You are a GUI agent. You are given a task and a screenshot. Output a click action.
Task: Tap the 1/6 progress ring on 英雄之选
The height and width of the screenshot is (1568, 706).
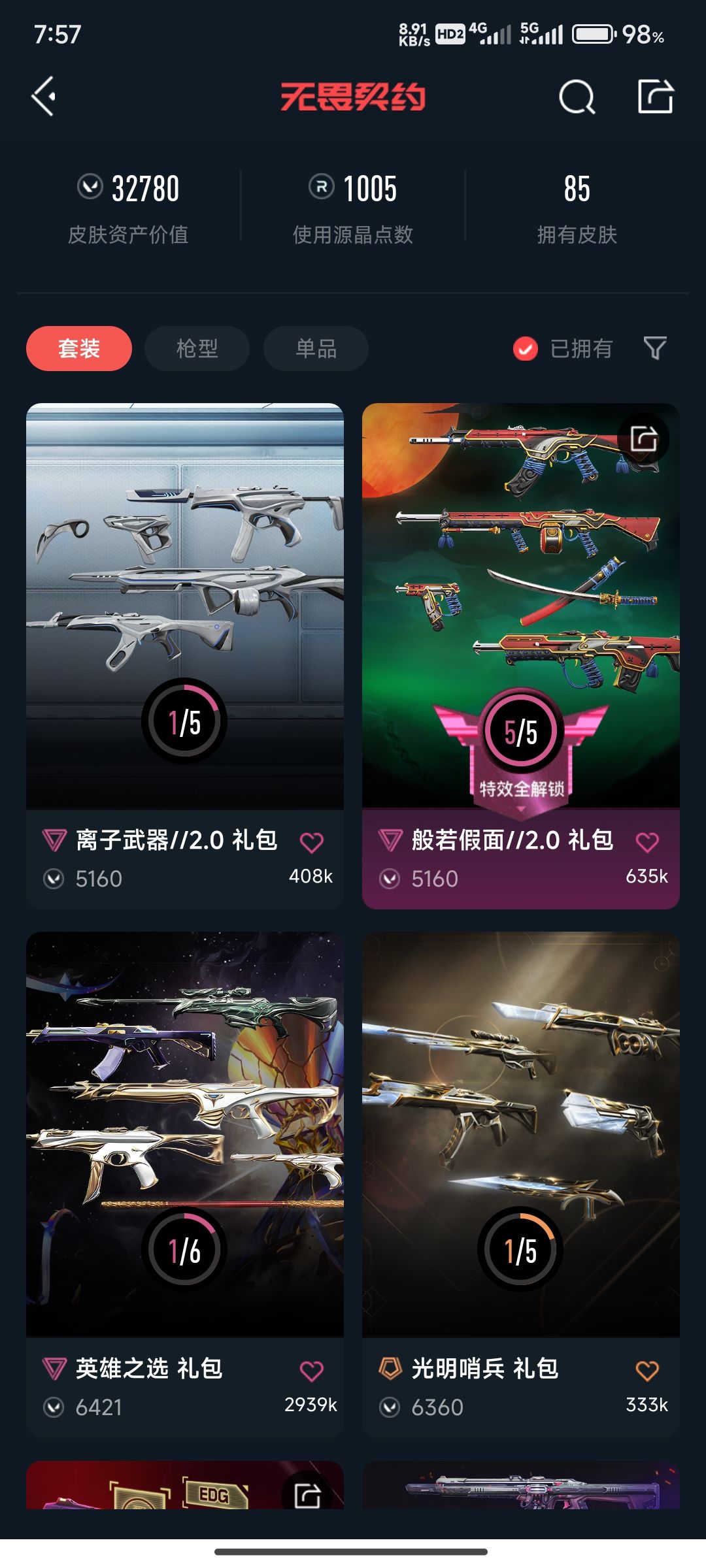(x=184, y=1249)
